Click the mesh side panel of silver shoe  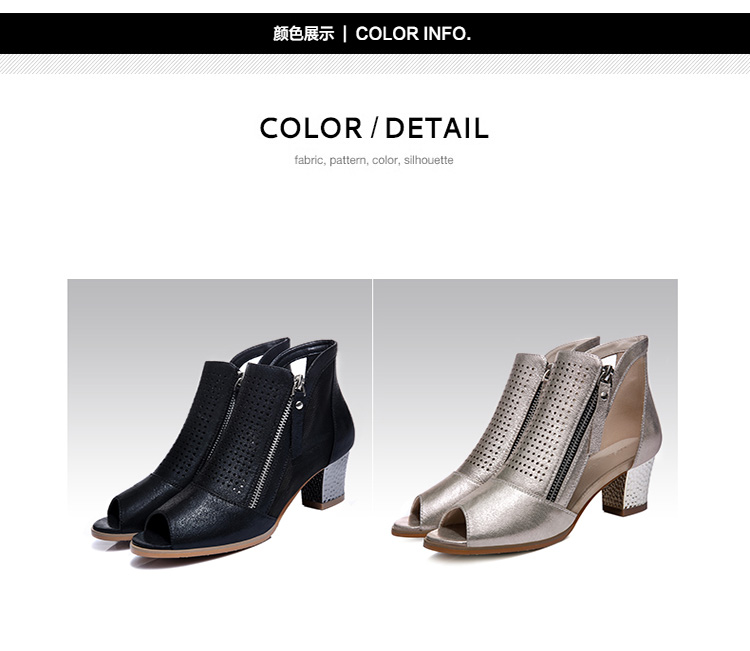coord(622,421)
